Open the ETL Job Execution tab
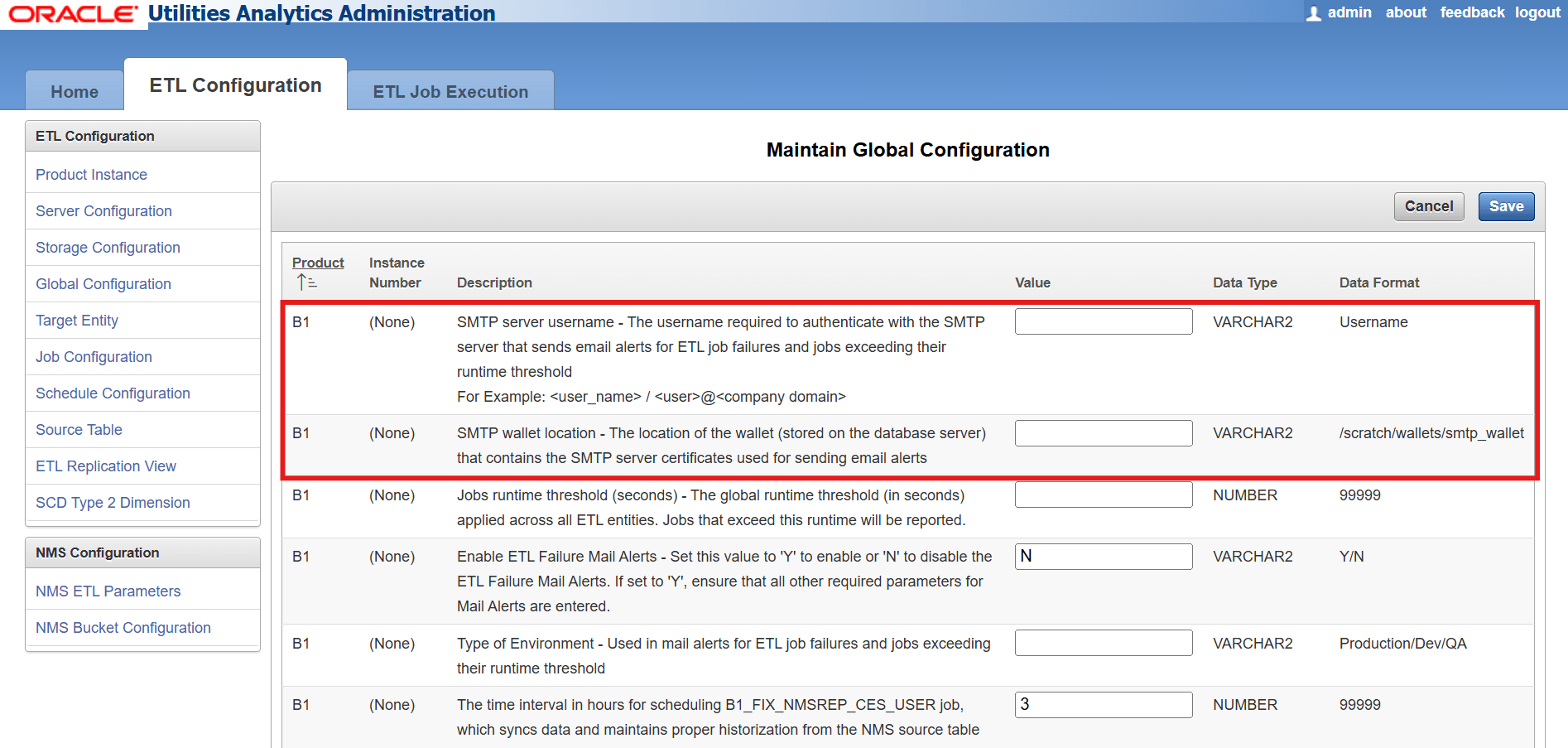The image size is (1568, 748). click(450, 91)
